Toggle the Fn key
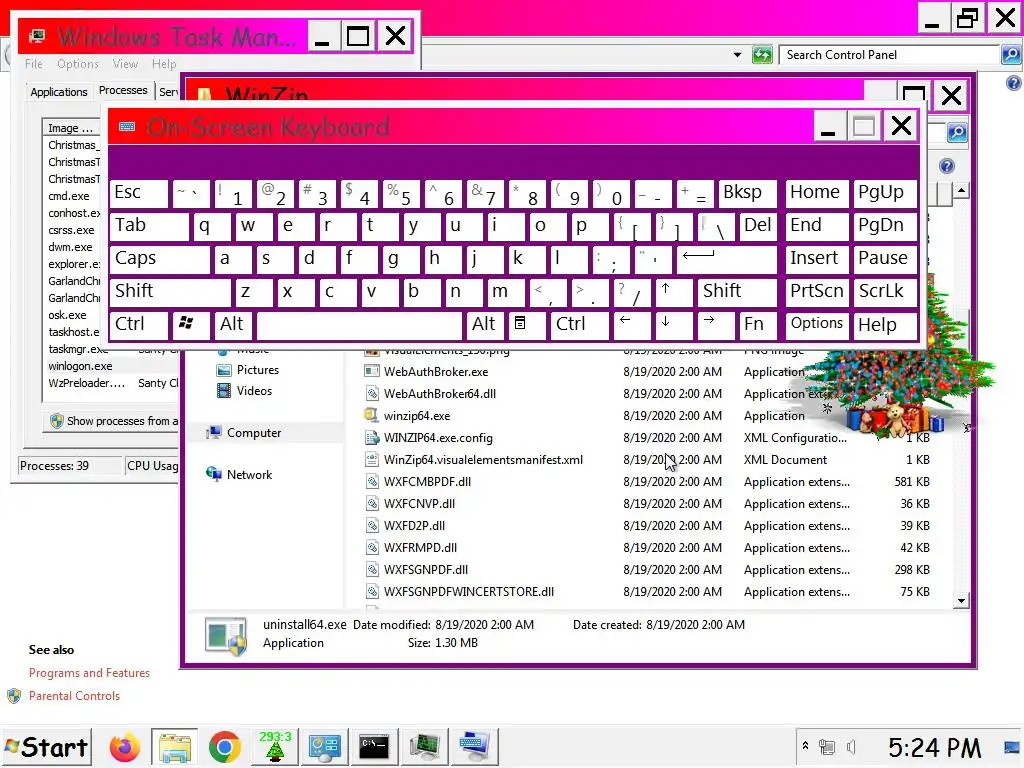Screen dimensions: 1024x768 coord(758,325)
